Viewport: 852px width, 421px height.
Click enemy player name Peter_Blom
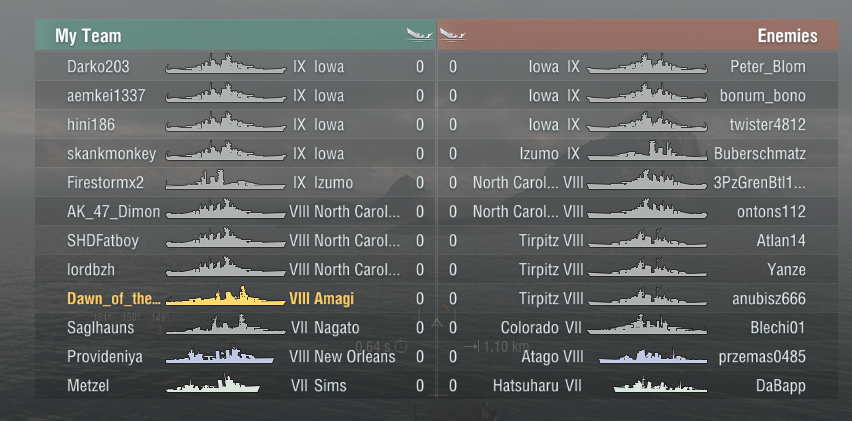tap(768, 67)
